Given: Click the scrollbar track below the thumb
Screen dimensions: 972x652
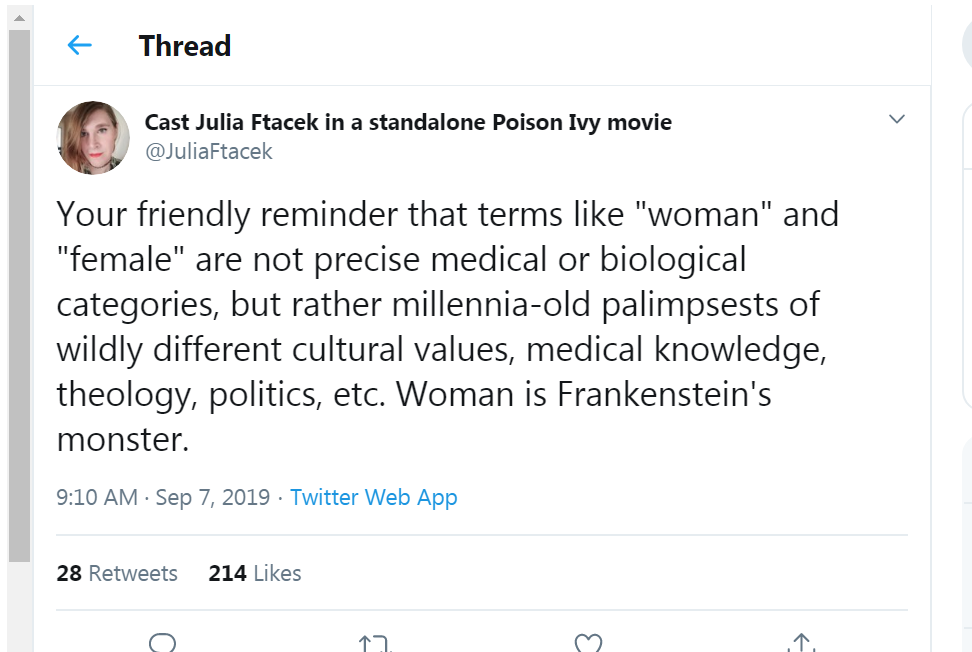Looking at the screenshot, I should click(x=19, y=608).
